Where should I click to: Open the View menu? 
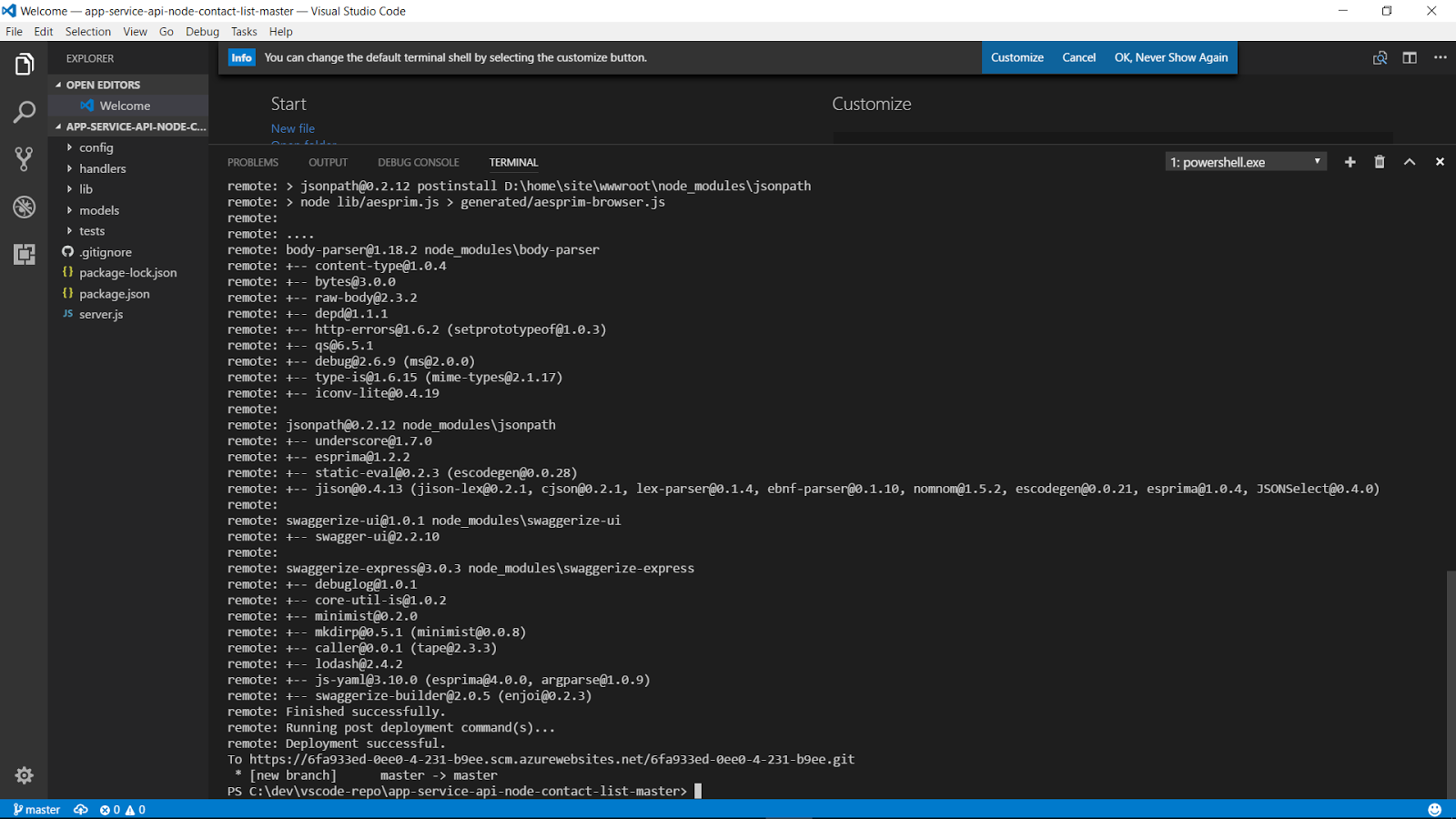coord(135,31)
